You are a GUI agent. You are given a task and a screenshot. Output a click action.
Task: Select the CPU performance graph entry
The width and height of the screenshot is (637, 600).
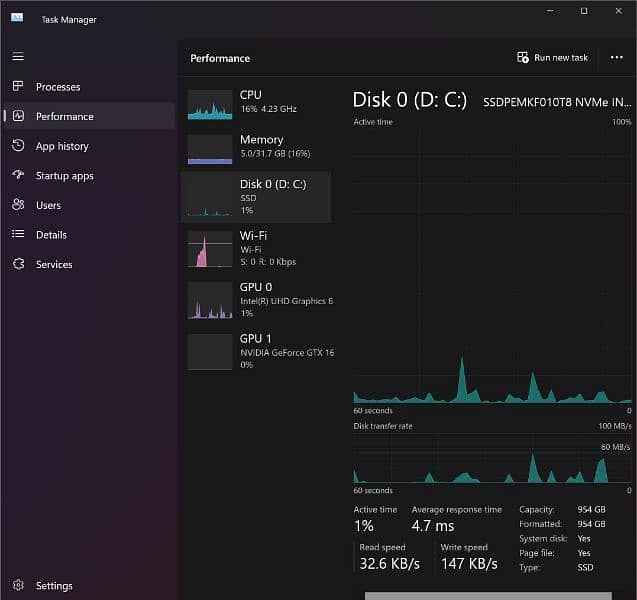point(258,103)
